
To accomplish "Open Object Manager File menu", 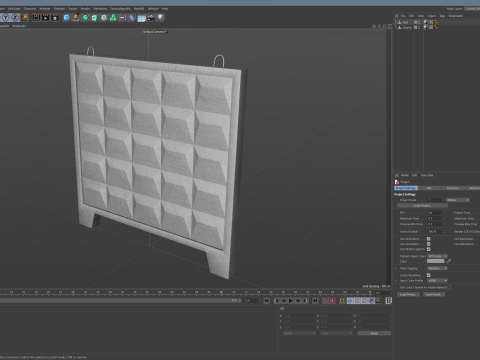I will pyautogui.click(x=403, y=16).
